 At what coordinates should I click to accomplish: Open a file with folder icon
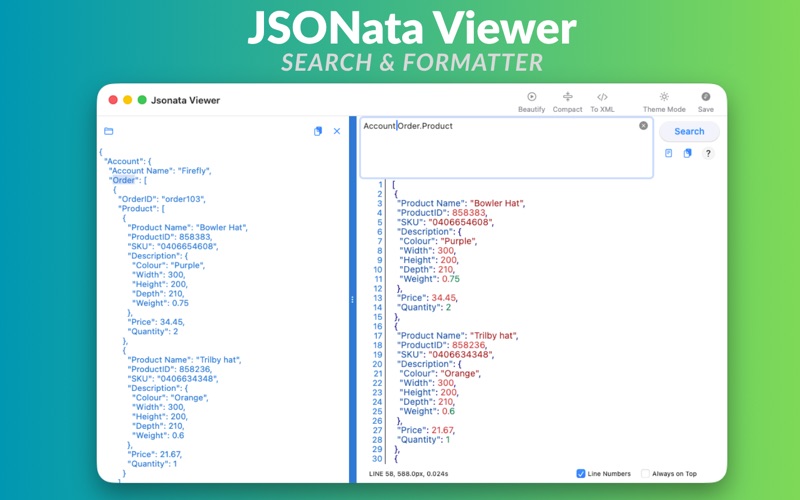tap(109, 131)
